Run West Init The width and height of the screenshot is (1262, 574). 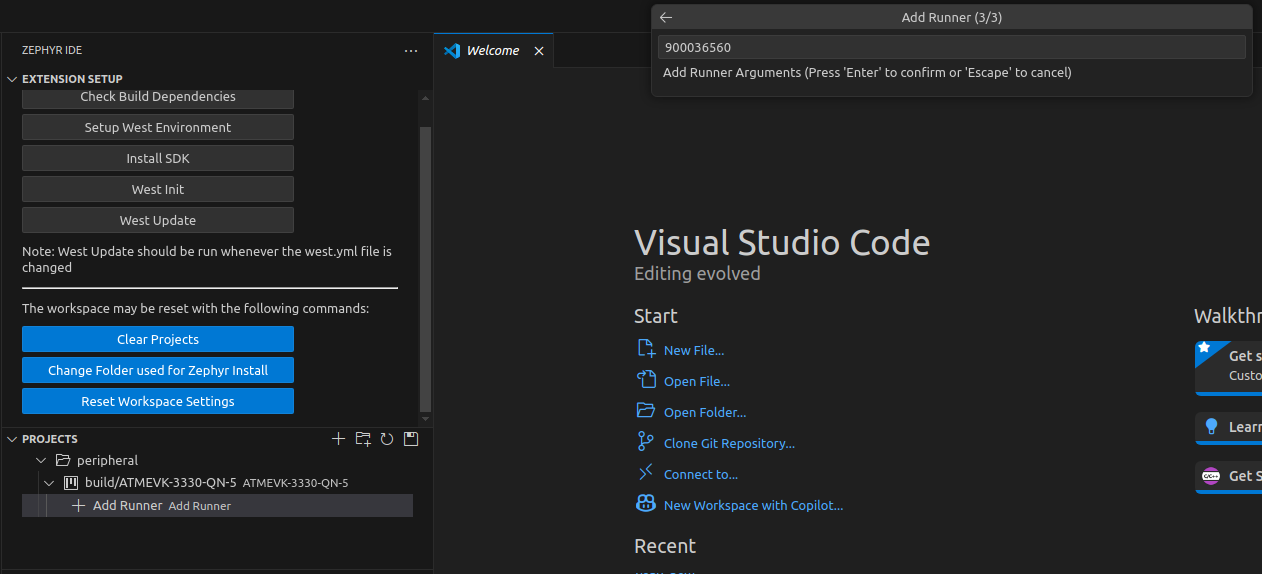[x=158, y=190]
